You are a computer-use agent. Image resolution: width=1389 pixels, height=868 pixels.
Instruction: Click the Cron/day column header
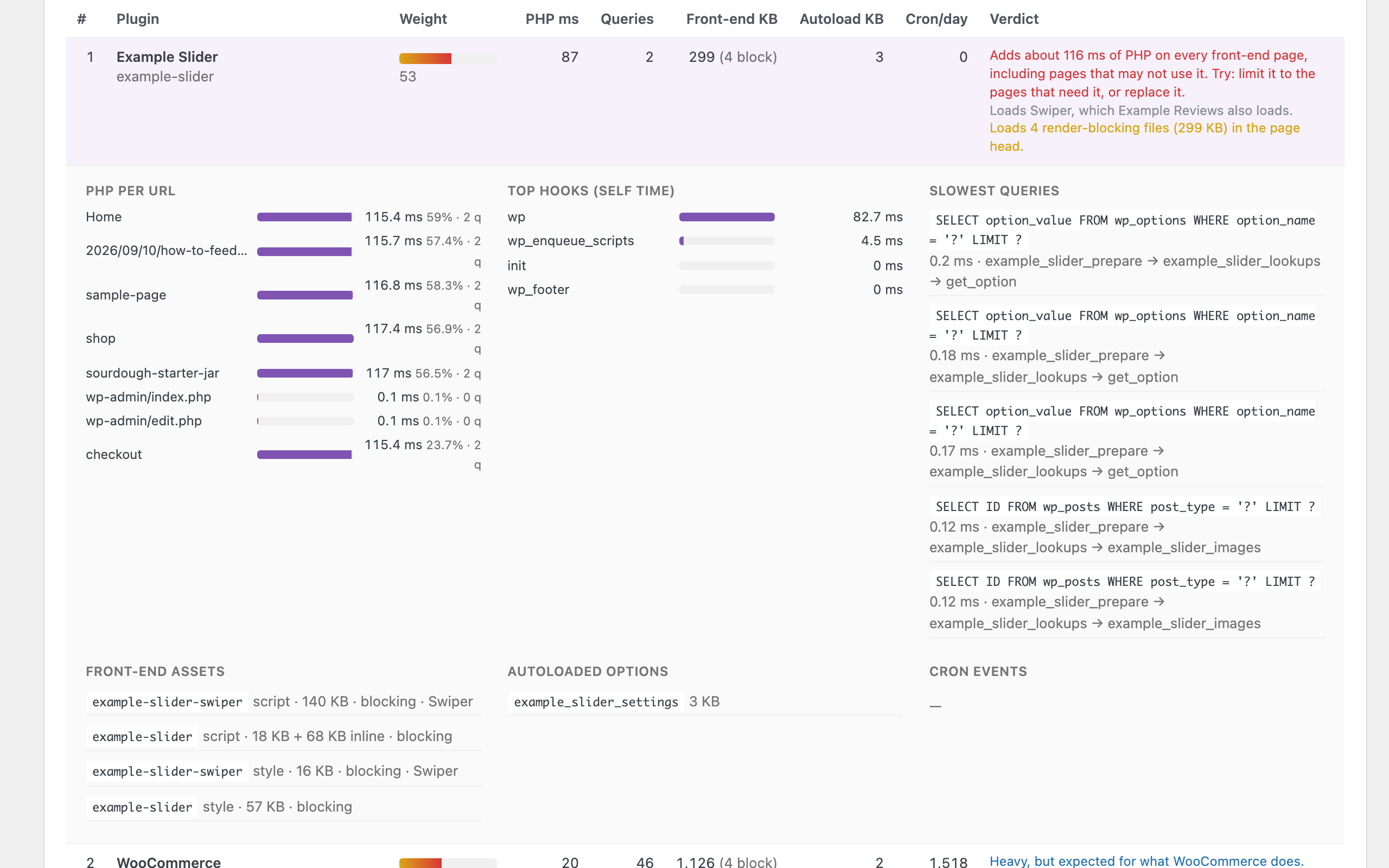pos(936,19)
